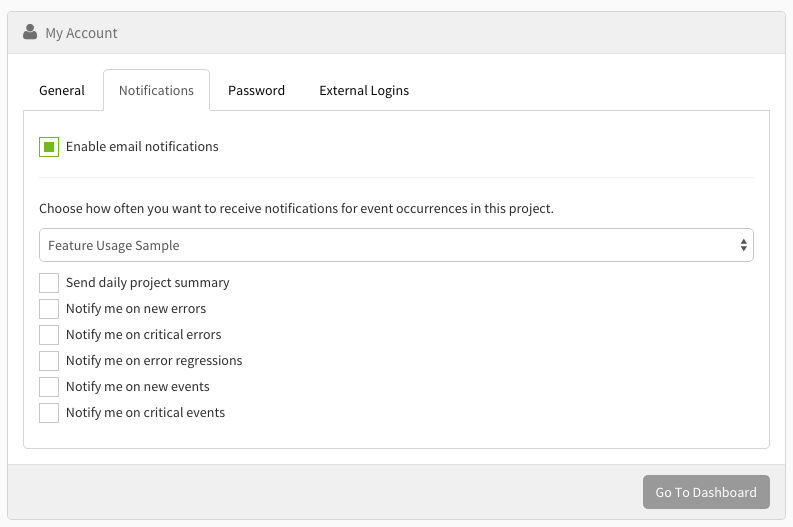Click the Notify me on error regressions label text

point(154,361)
